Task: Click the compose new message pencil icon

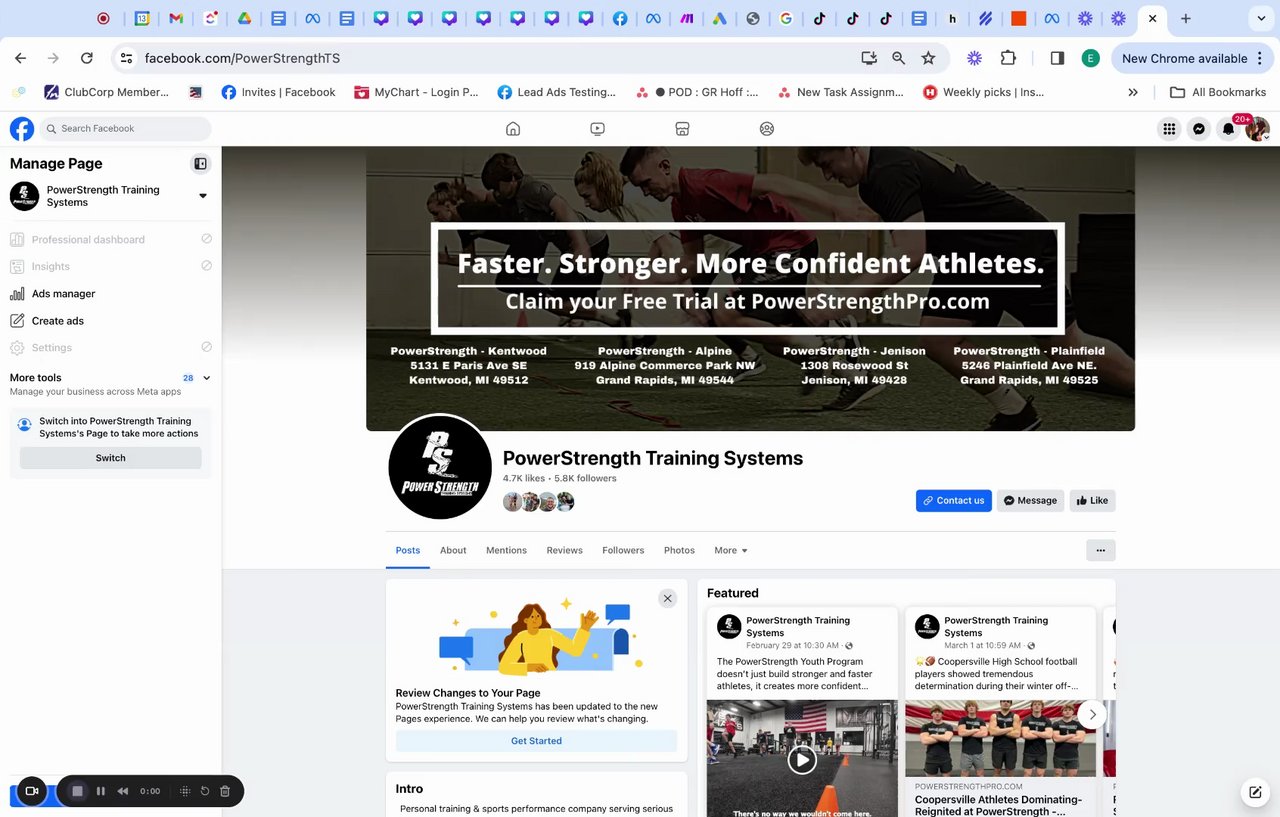Action: tap(1255, 792)
